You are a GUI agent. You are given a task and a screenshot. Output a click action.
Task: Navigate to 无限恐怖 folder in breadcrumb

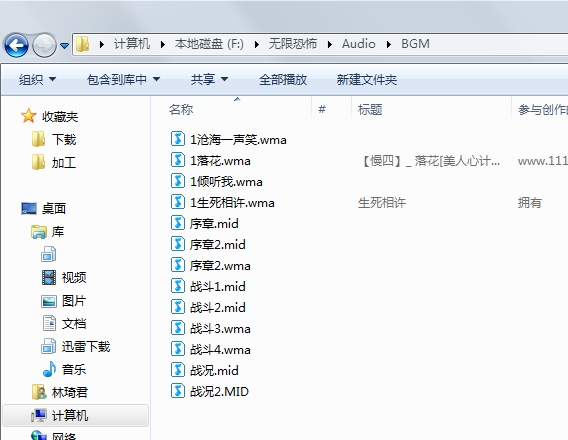click(x=292, y=44)
